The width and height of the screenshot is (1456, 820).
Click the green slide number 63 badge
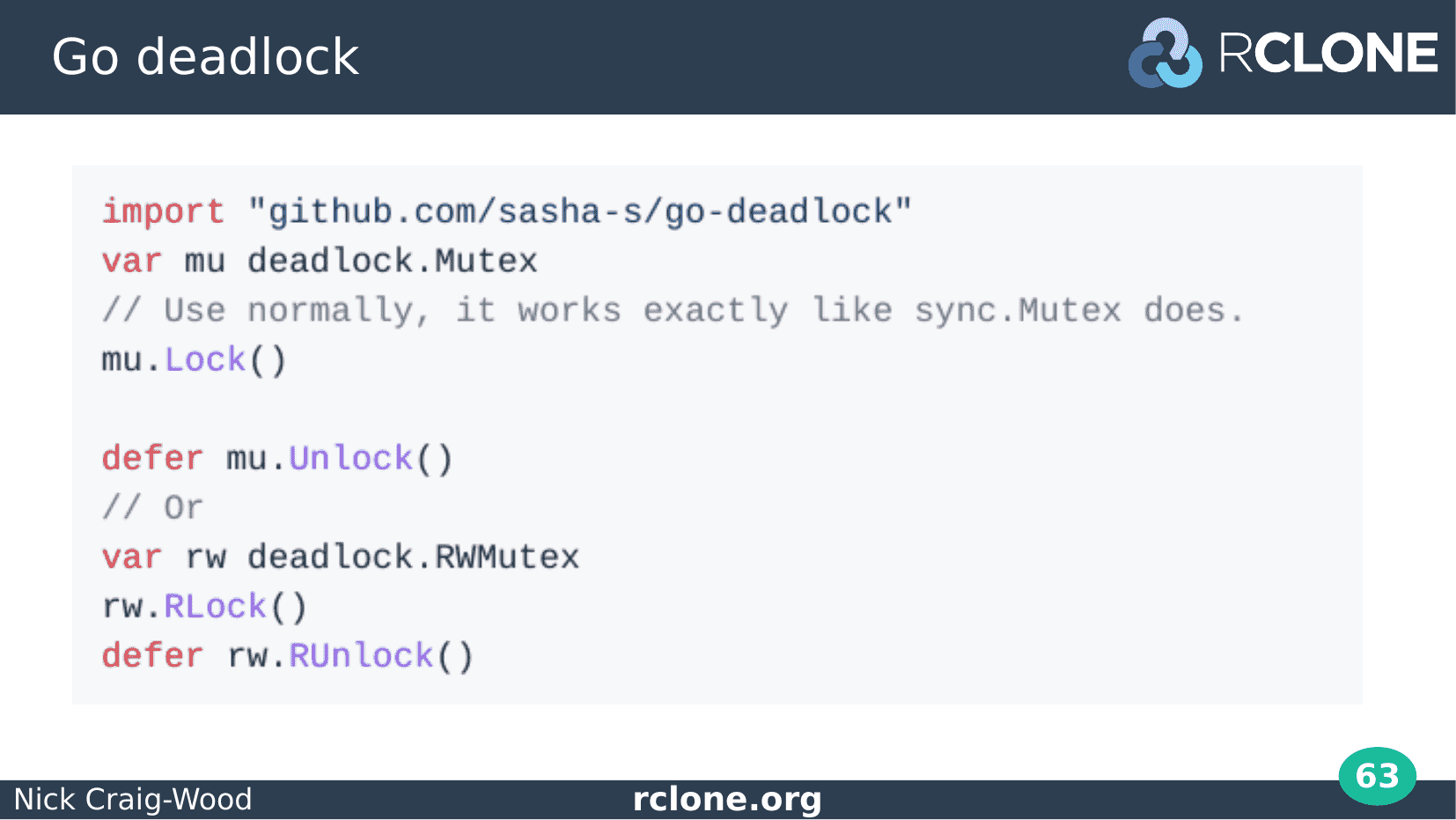(x=1378, y=776)
